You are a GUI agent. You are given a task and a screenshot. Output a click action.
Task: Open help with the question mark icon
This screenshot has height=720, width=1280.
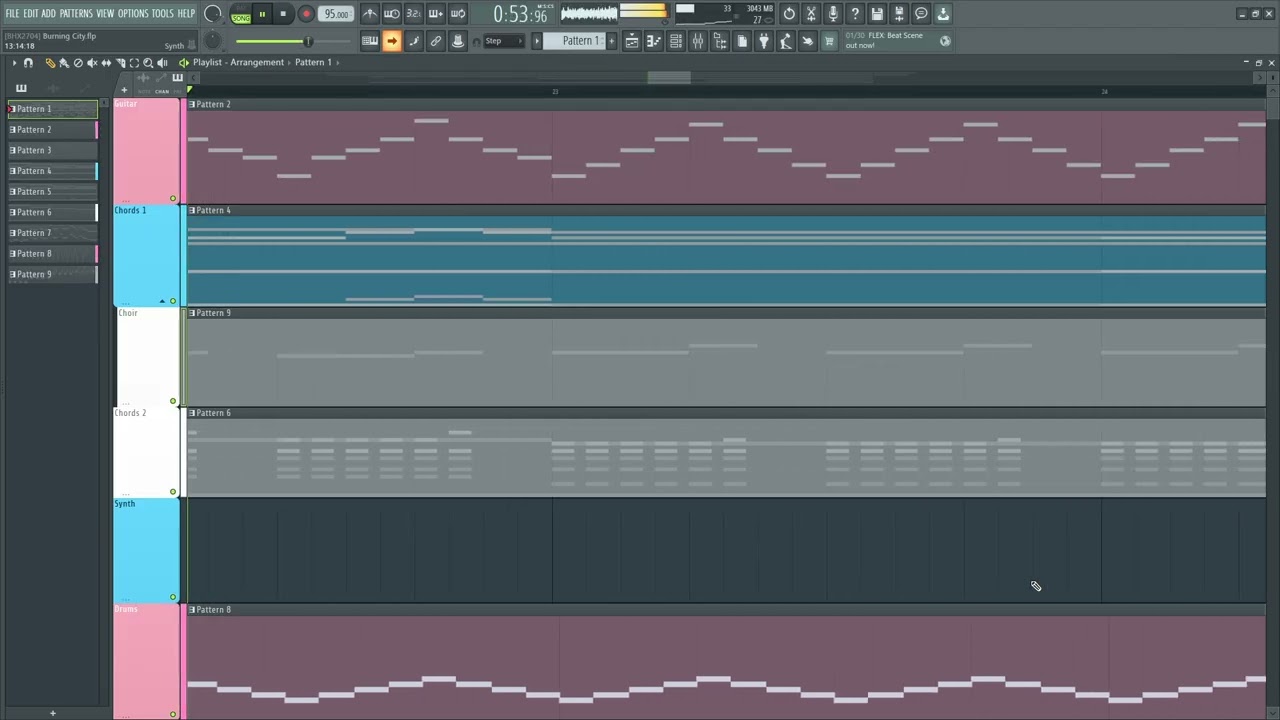click(855, 14)
